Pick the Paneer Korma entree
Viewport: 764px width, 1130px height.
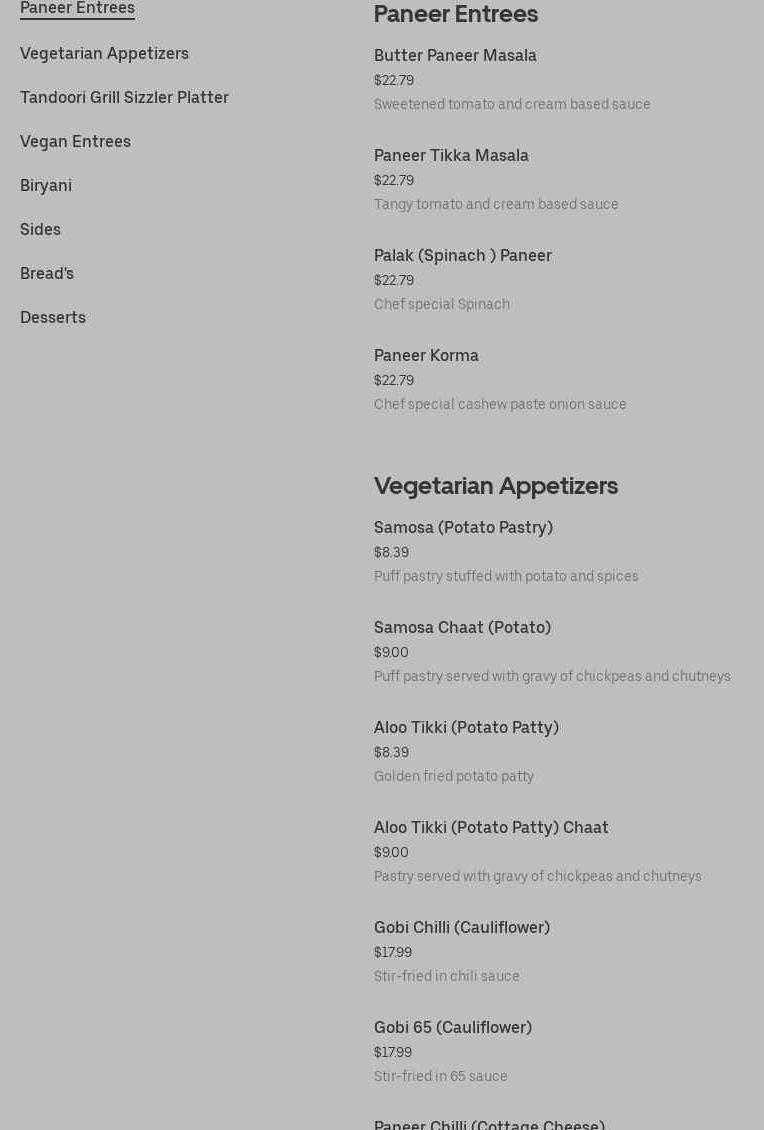pos(426,356)
